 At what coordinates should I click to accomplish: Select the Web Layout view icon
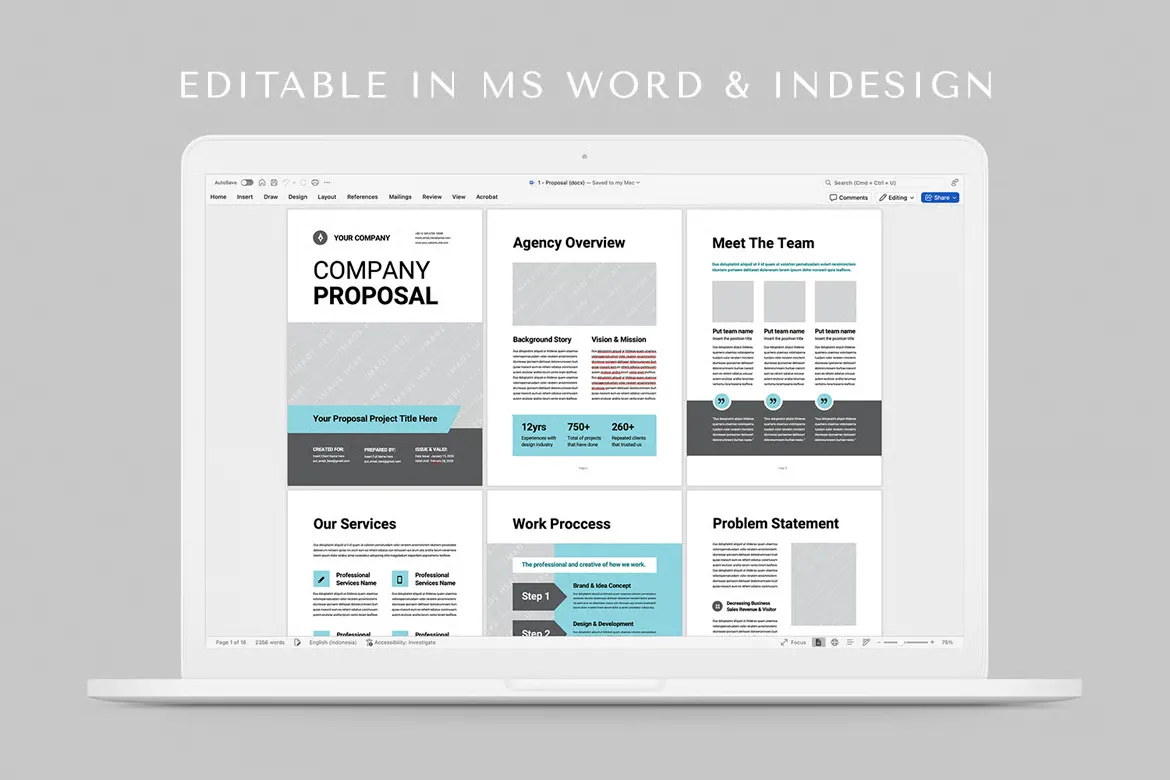(834, 643)
